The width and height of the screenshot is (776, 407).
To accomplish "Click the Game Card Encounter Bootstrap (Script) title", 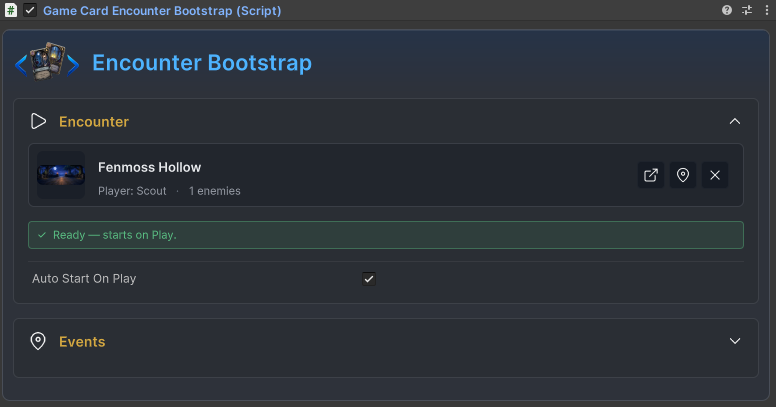I will (162, 11).
